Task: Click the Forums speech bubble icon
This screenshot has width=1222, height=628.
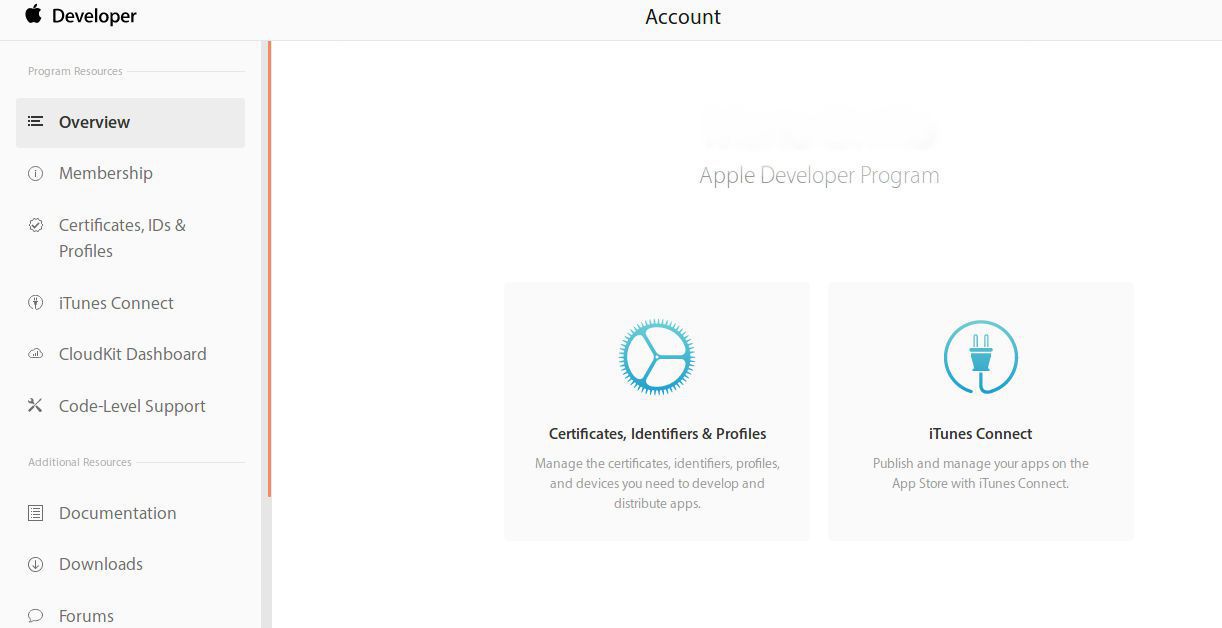Action: point(35,616)
